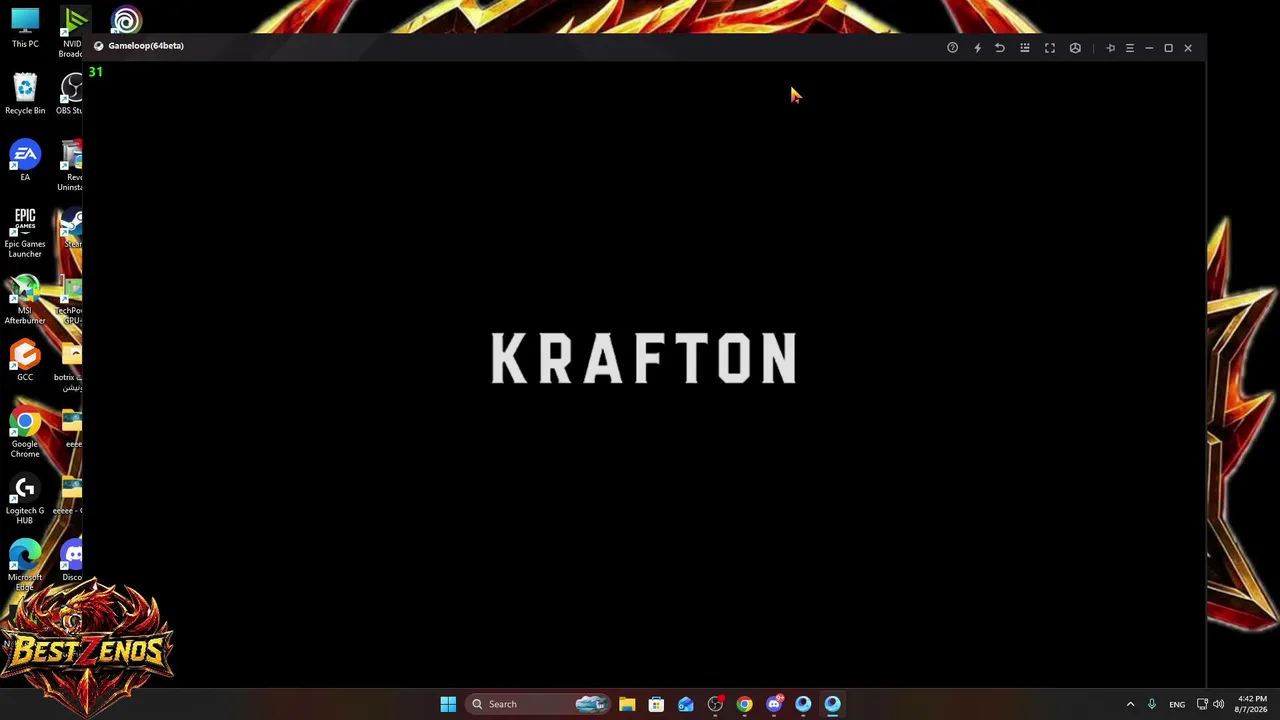This screenshot has width=1280, height=720.
Task: Select the Steam desktop shortcut
Action: [x=72, y=228]
